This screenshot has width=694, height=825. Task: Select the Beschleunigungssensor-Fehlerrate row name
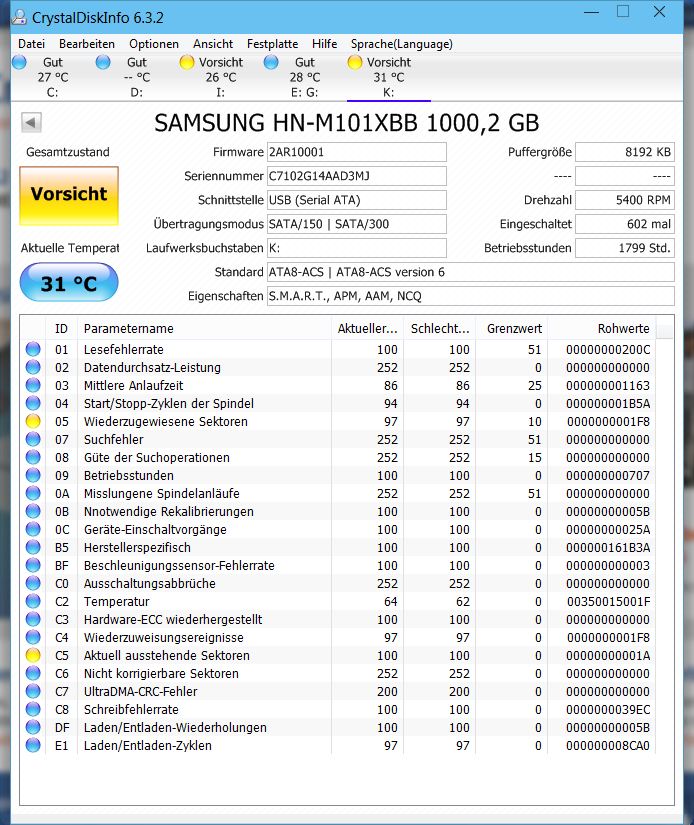point(179,566)
